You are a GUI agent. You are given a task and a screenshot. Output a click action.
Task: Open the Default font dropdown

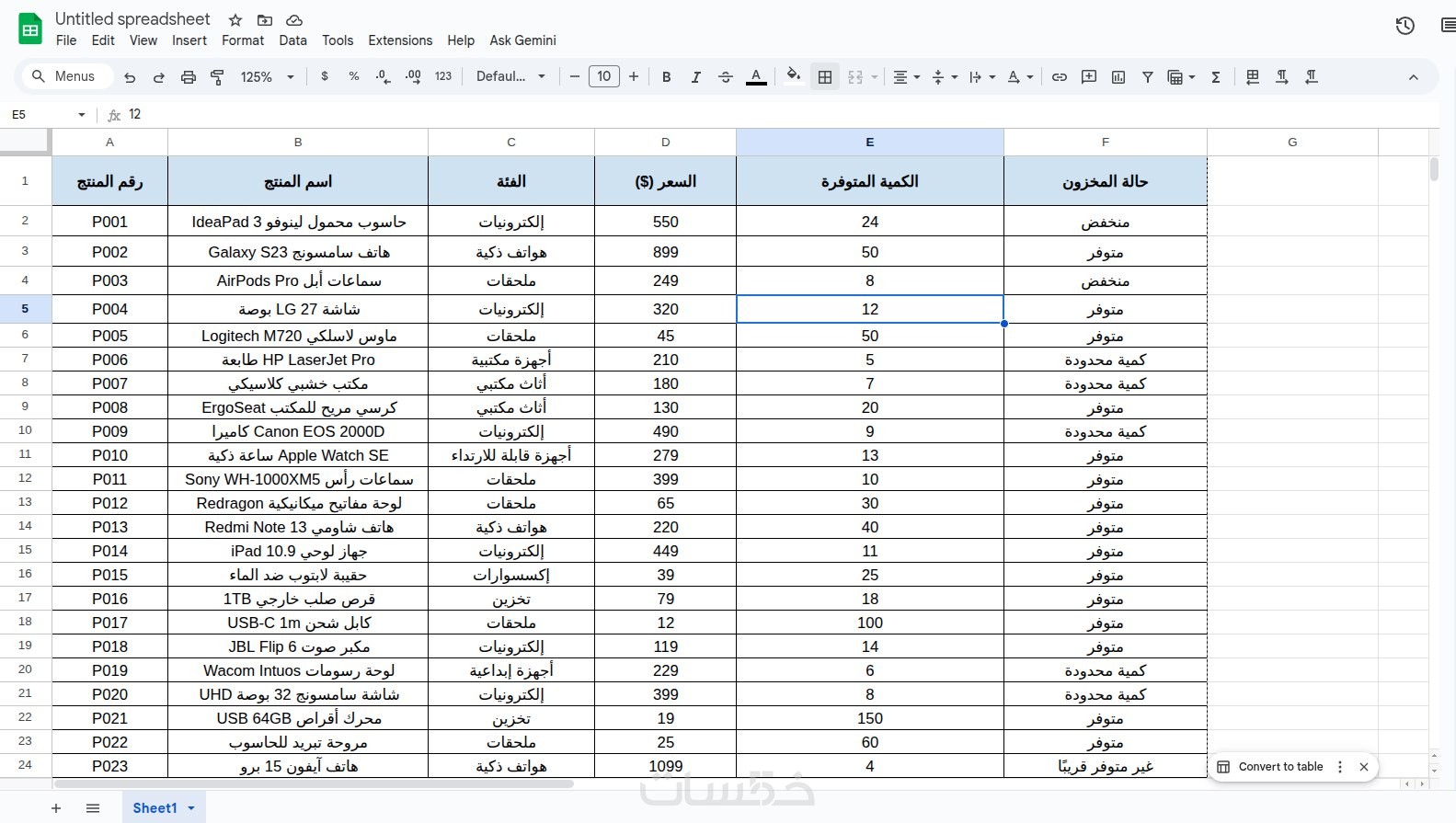(x=510, y=76)
